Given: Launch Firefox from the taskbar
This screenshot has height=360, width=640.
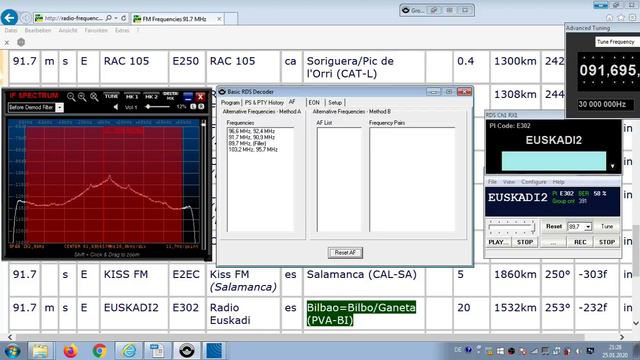Looking at the screenshot, I should (70, 351).
